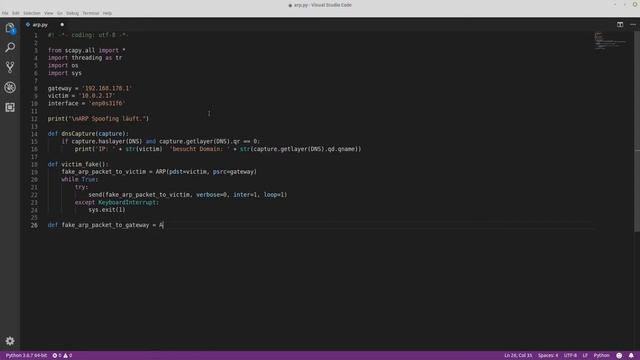Click line number 26 in the gutter
The width and height of the screenshot is (640, 360).
[34, 225]
